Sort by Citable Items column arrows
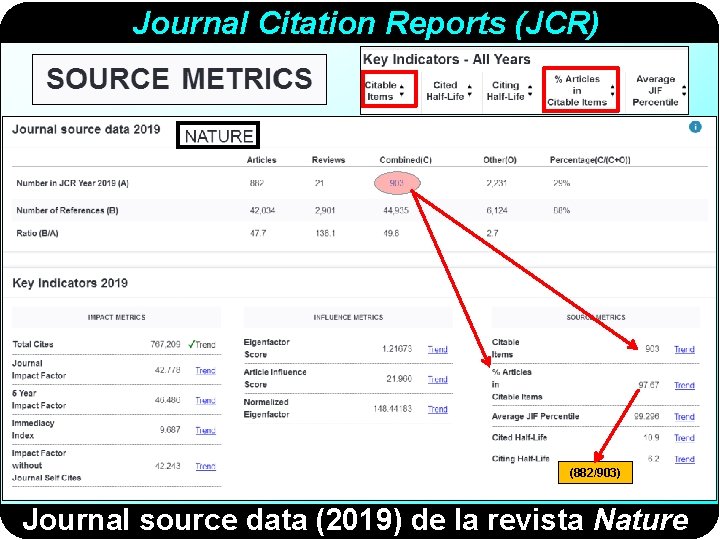The width and height of the screenshot is (720, 540). 402,90
